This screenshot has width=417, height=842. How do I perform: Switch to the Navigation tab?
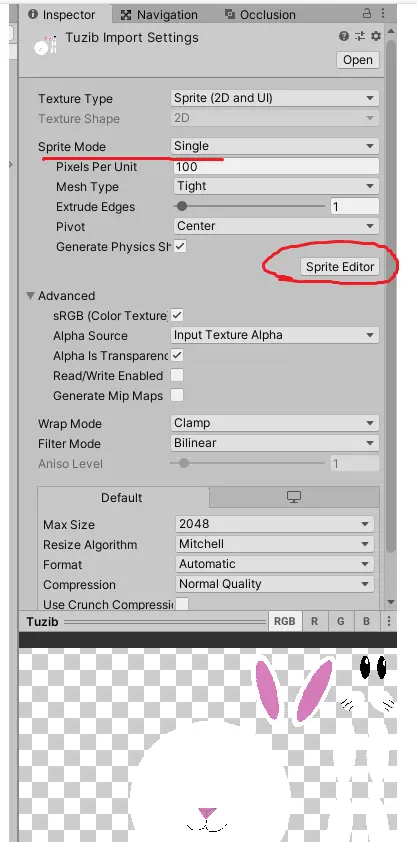[159, 15]
